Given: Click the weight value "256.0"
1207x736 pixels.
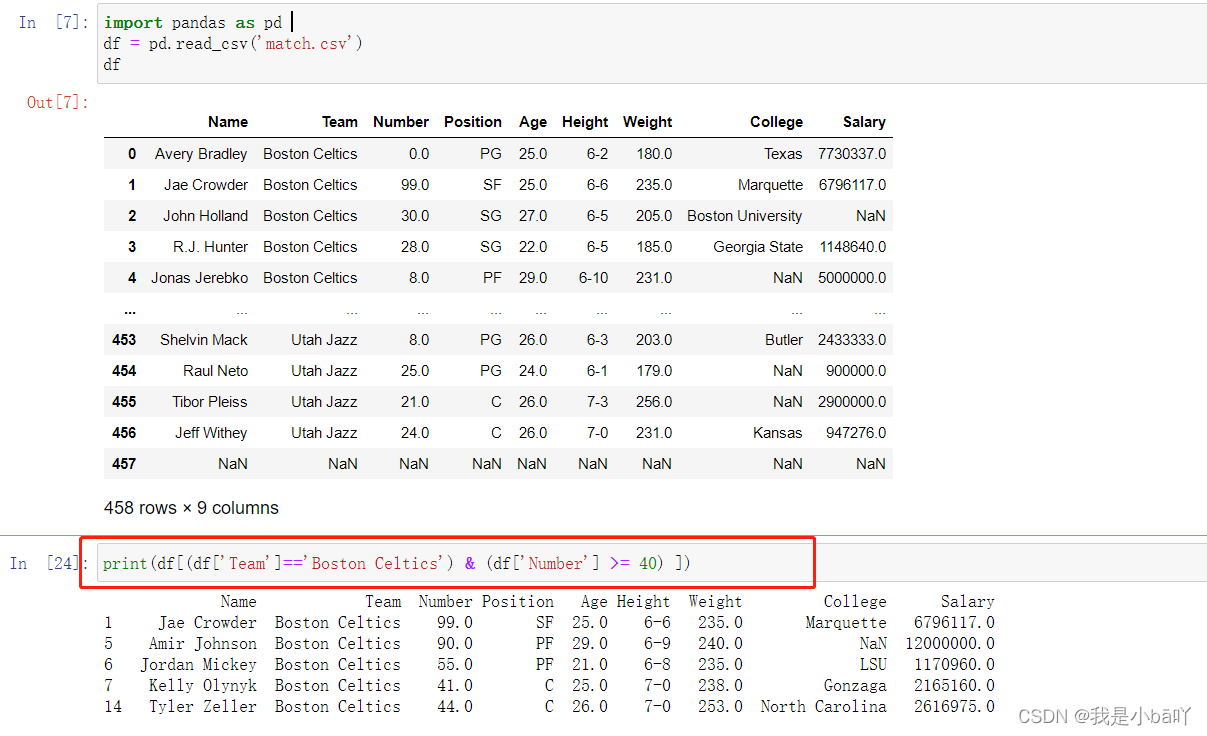Looking at the screenshot, I should tap(654, 402).
